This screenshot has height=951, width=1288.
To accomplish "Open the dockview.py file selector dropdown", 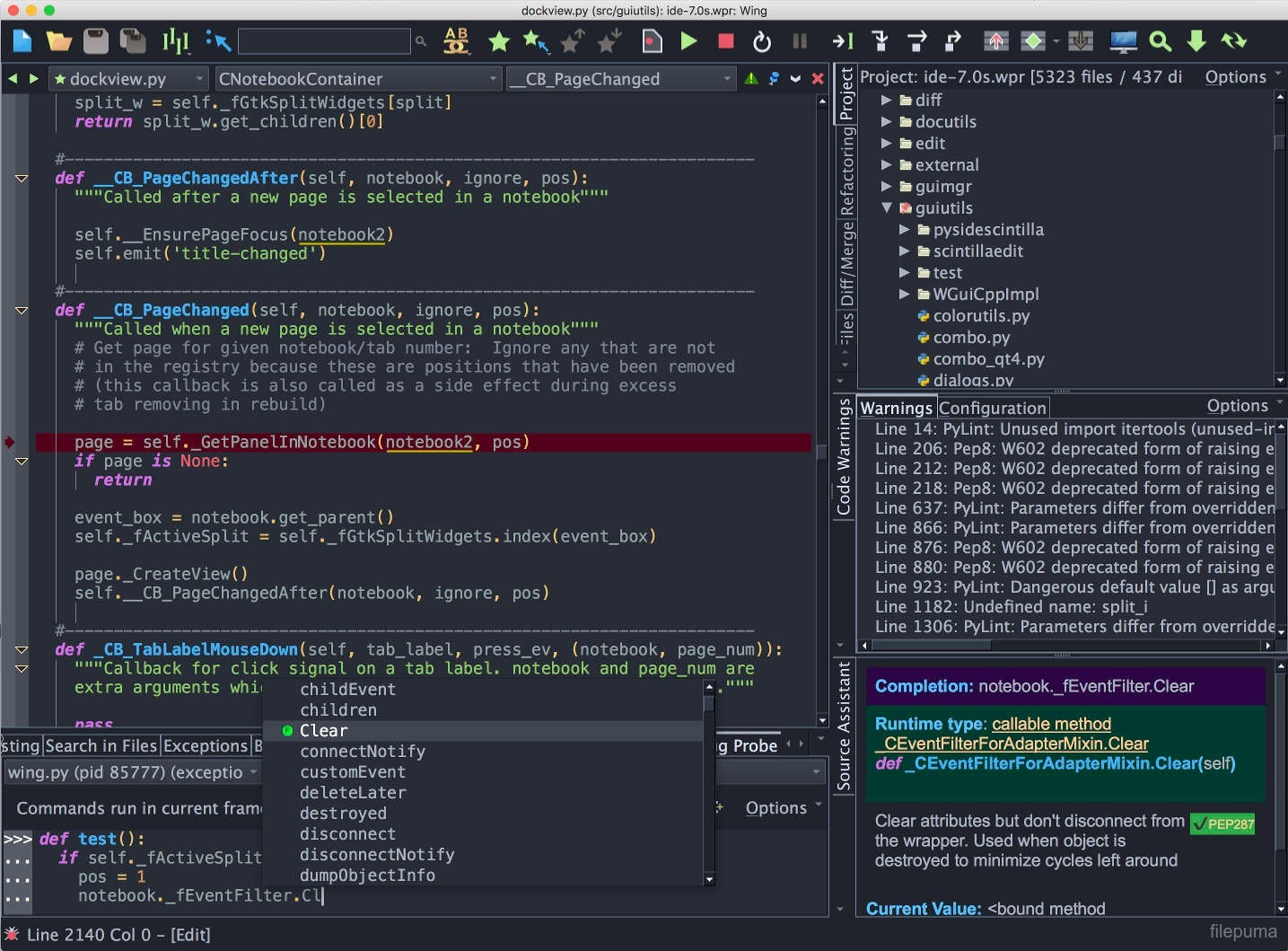I will (x=128, y=79).
